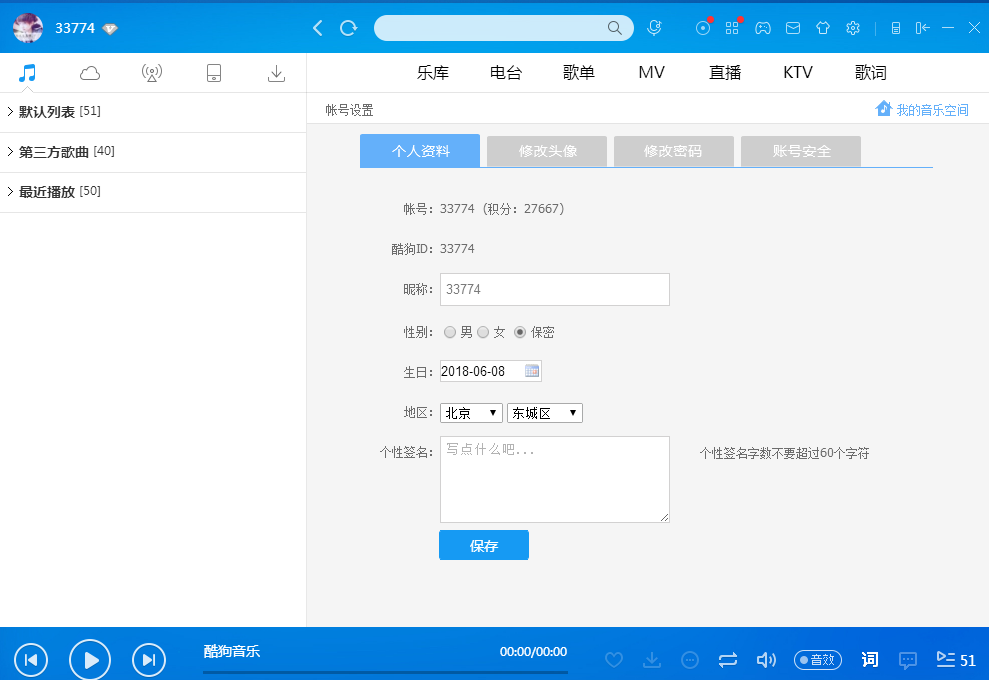The width and height of the screenshot is (989, 680).
Task: Switch to the 个人资料 tab
Action: 420,151
